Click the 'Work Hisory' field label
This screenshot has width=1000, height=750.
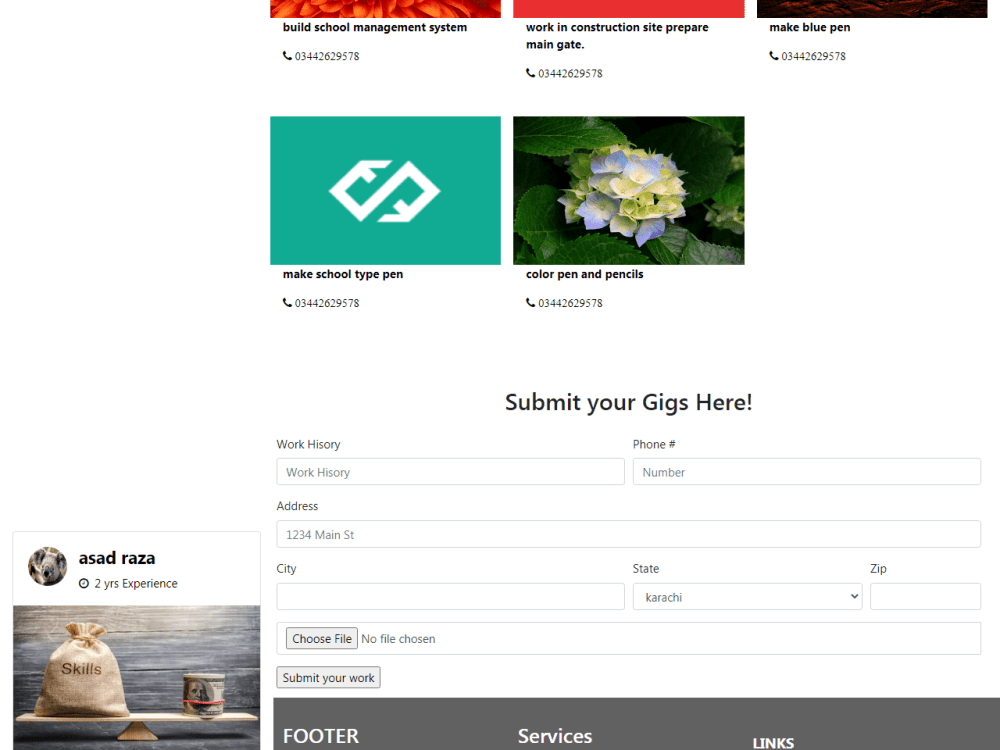click(x=308, y=445)
